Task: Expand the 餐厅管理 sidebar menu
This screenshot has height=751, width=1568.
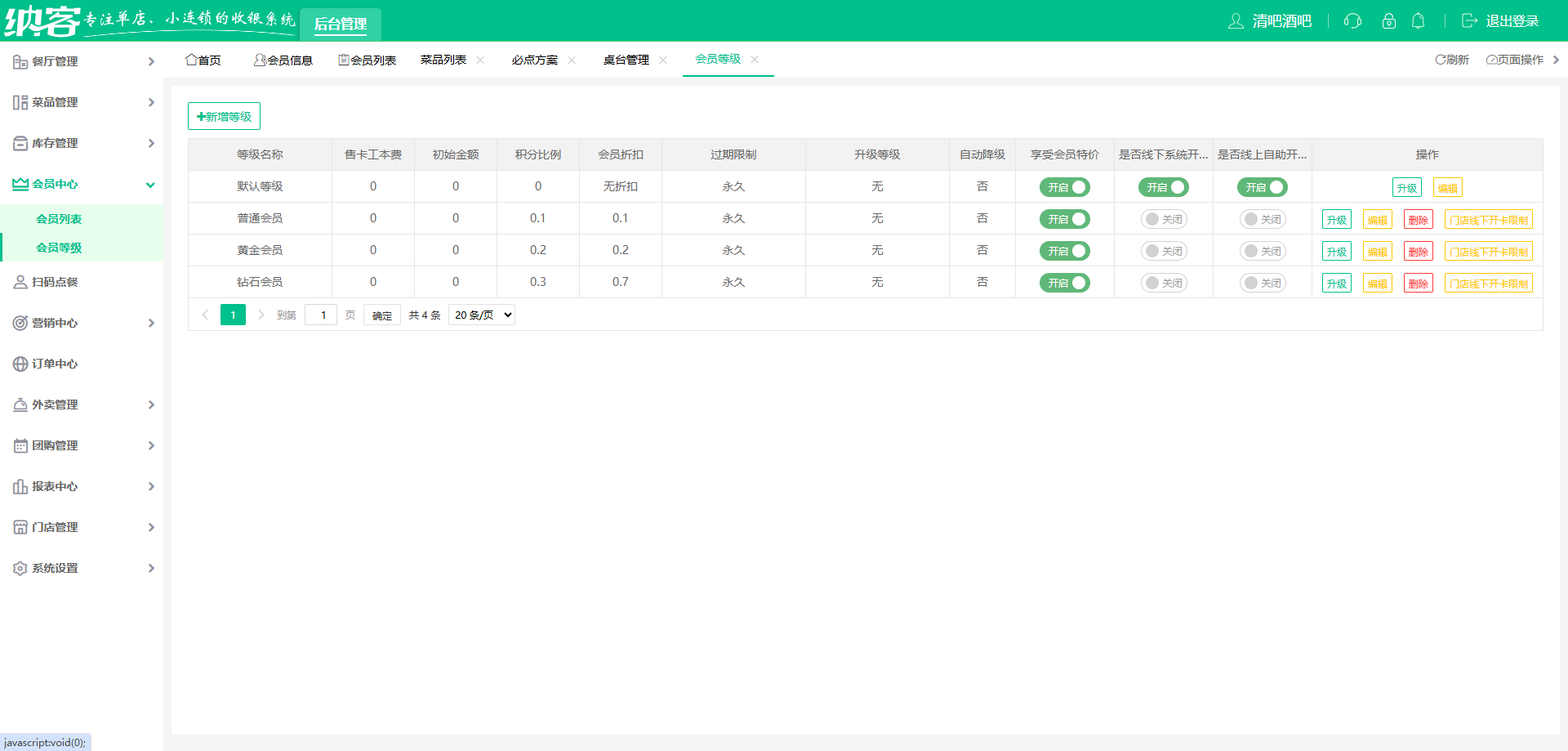Action: click(82, 61)
